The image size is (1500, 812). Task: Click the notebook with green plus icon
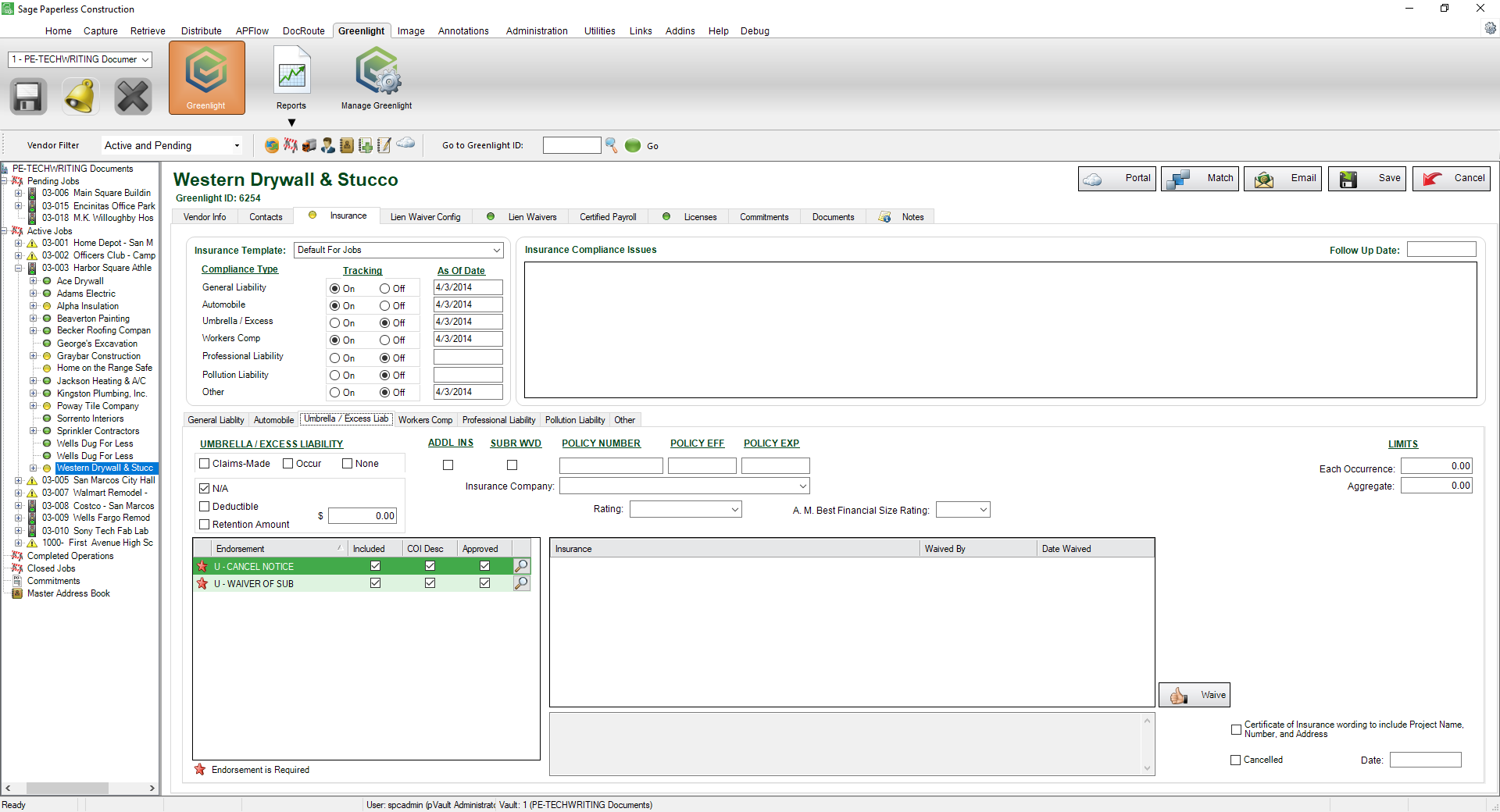(366, 145)
